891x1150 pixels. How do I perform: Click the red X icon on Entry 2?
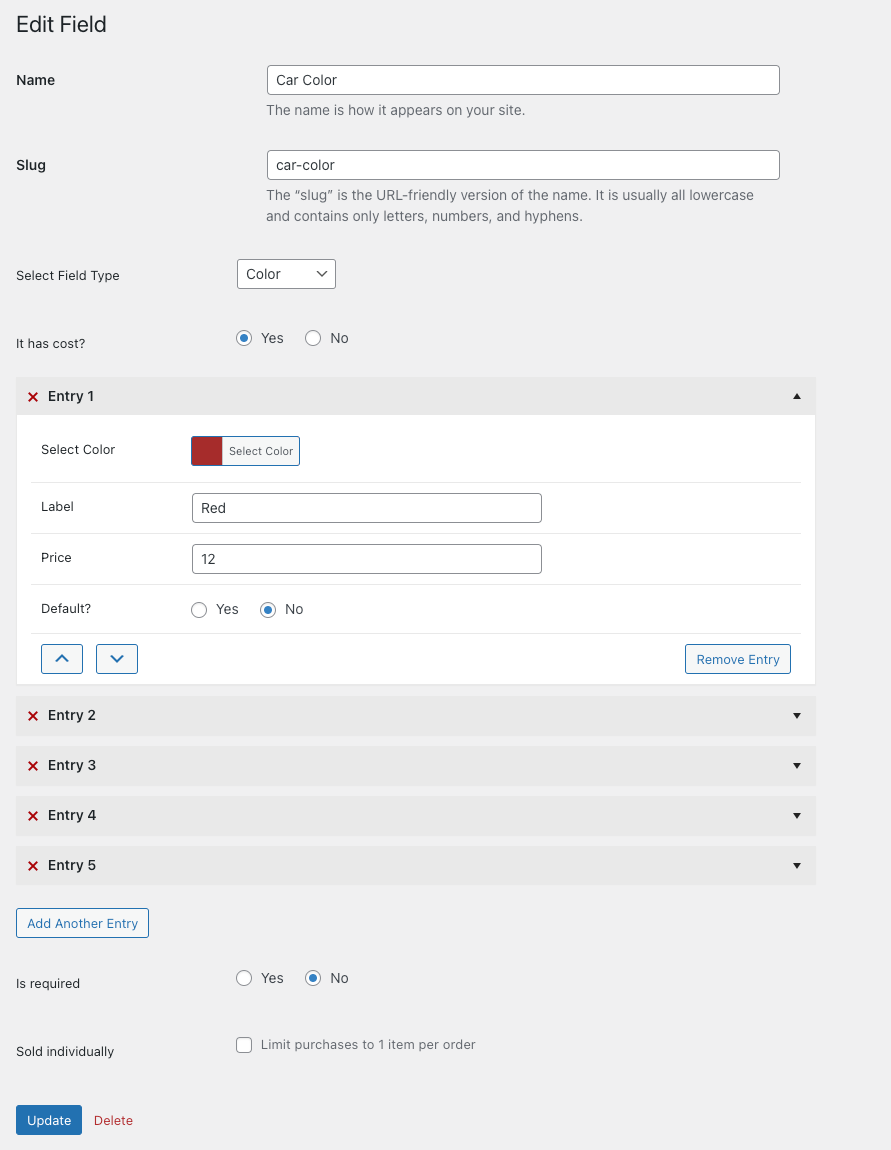click(x=33, y=716)
